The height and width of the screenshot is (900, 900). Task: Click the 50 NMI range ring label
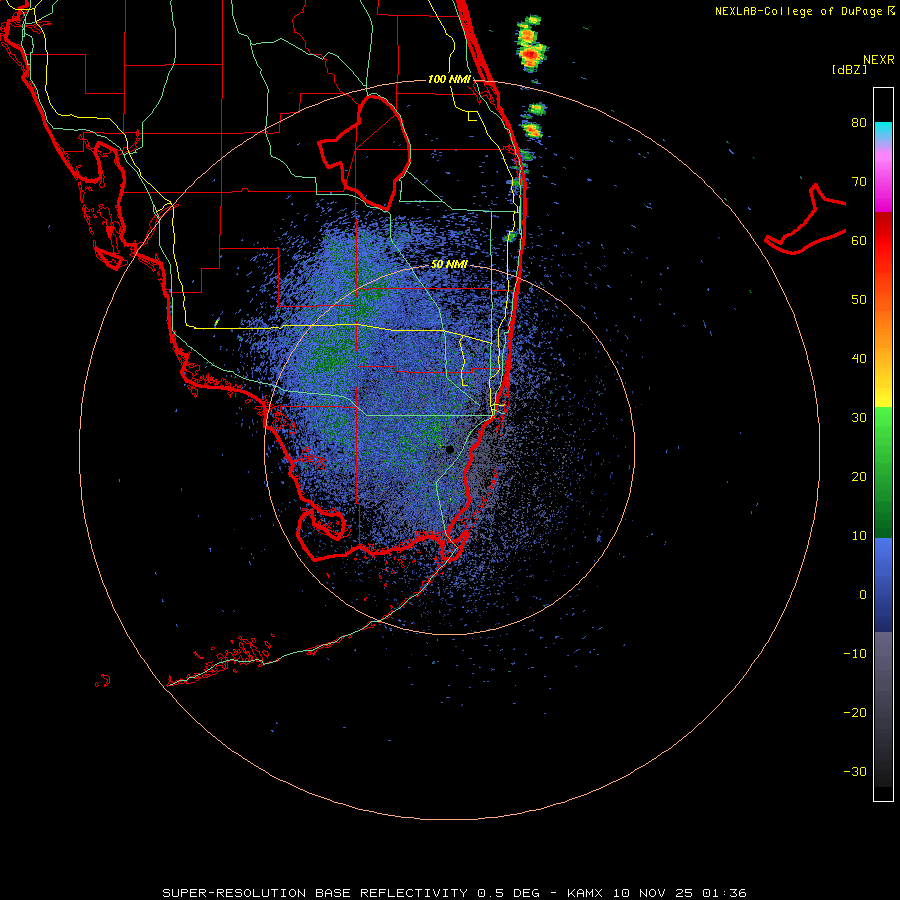coord(449,264)
